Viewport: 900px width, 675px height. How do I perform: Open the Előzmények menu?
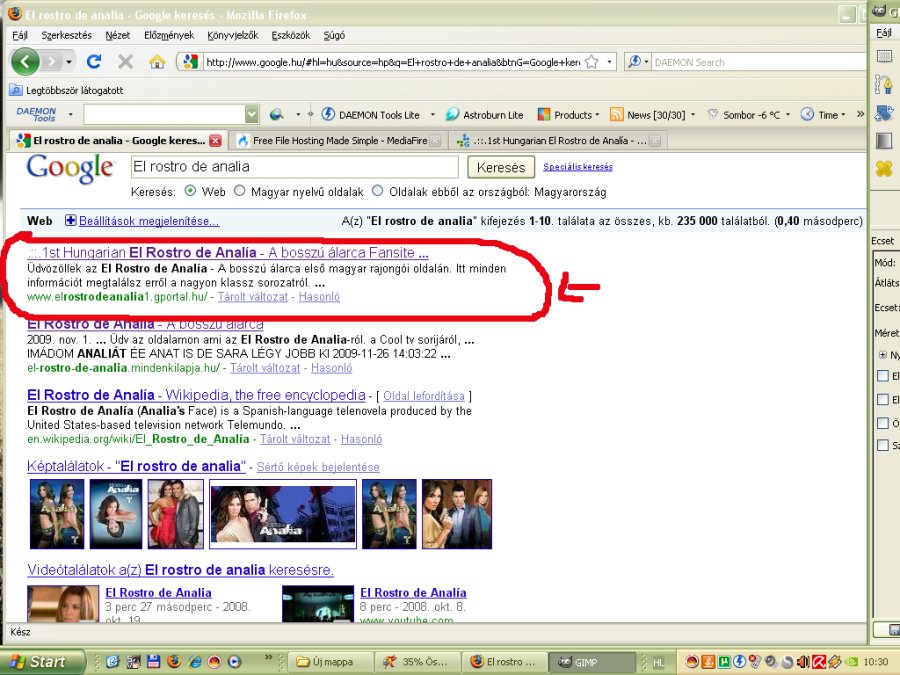169,35
